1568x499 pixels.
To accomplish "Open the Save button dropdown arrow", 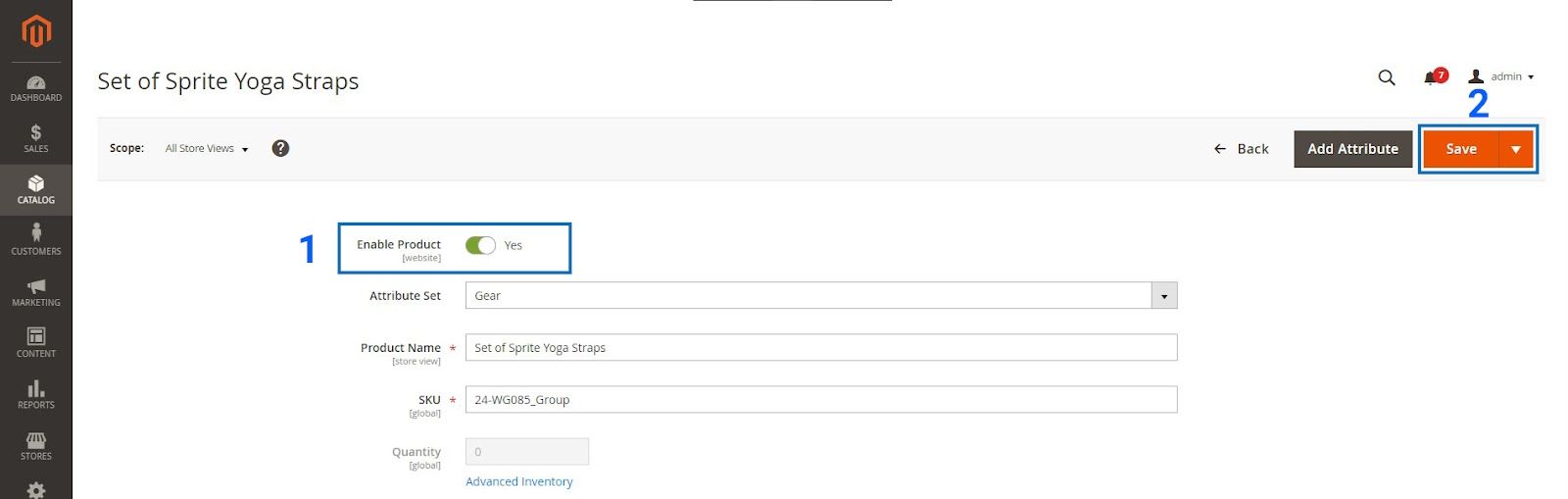I will point(1516,149).
